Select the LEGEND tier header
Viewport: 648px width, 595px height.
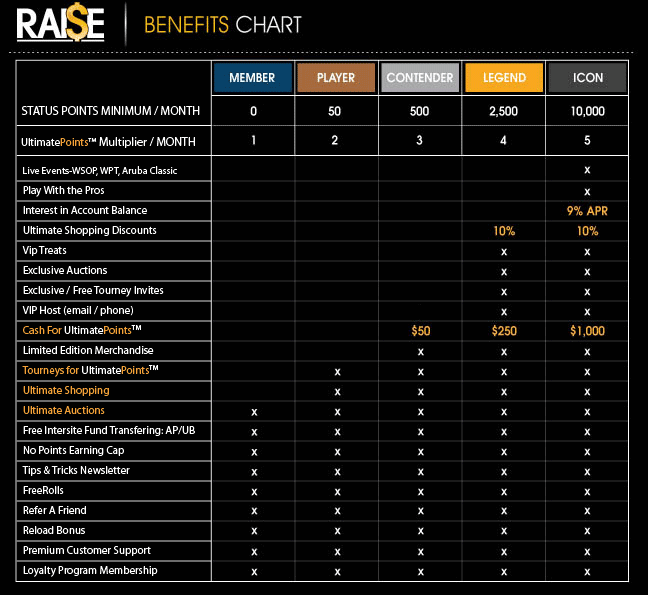click(504, 77)
